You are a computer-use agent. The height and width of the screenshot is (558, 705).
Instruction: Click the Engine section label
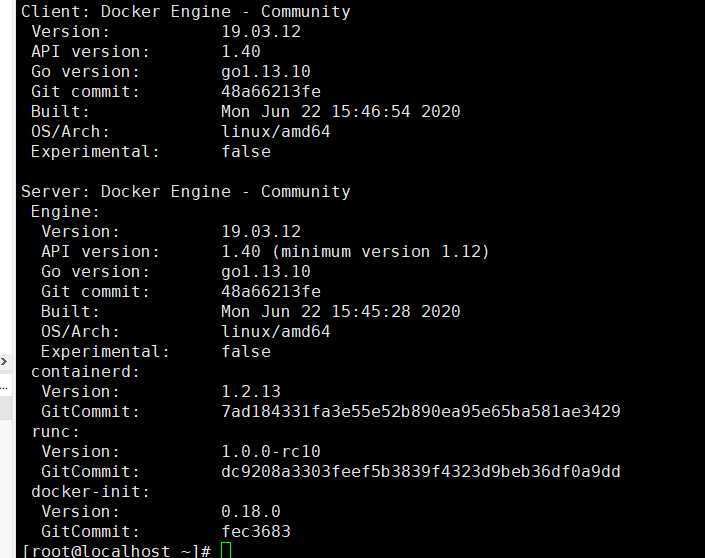pos(65,212)
